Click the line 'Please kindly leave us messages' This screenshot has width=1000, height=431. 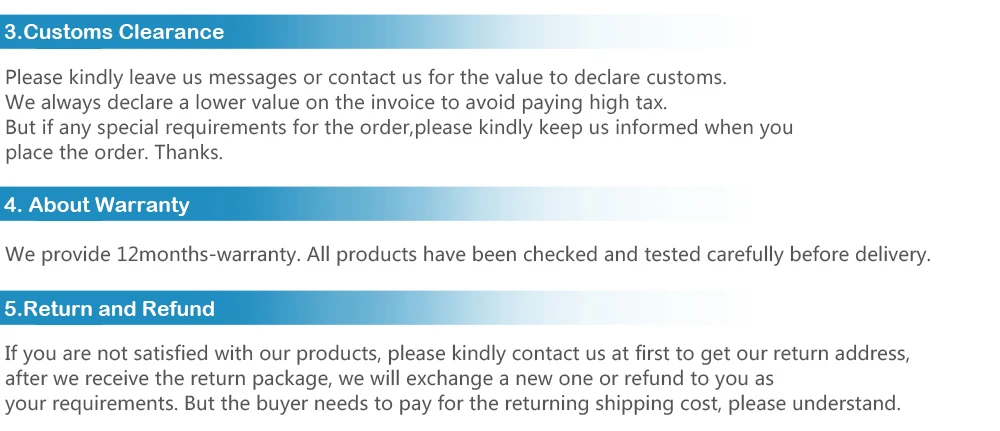366,78
